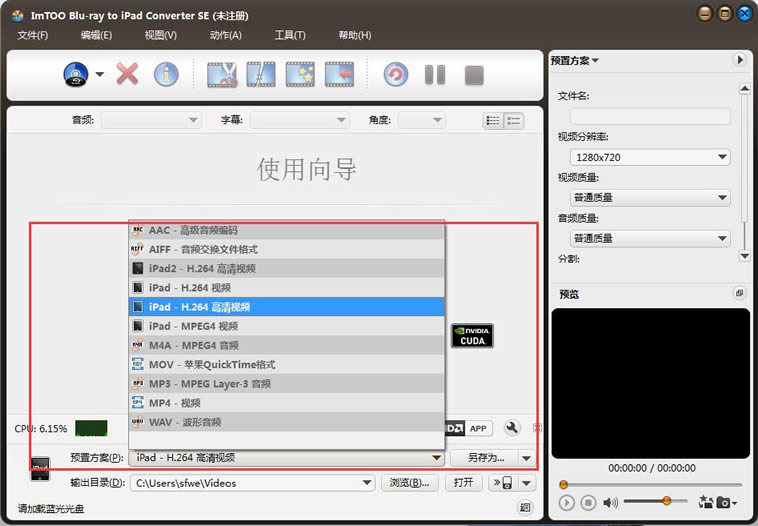Open the 字幕 dropdown

(300, 120)
